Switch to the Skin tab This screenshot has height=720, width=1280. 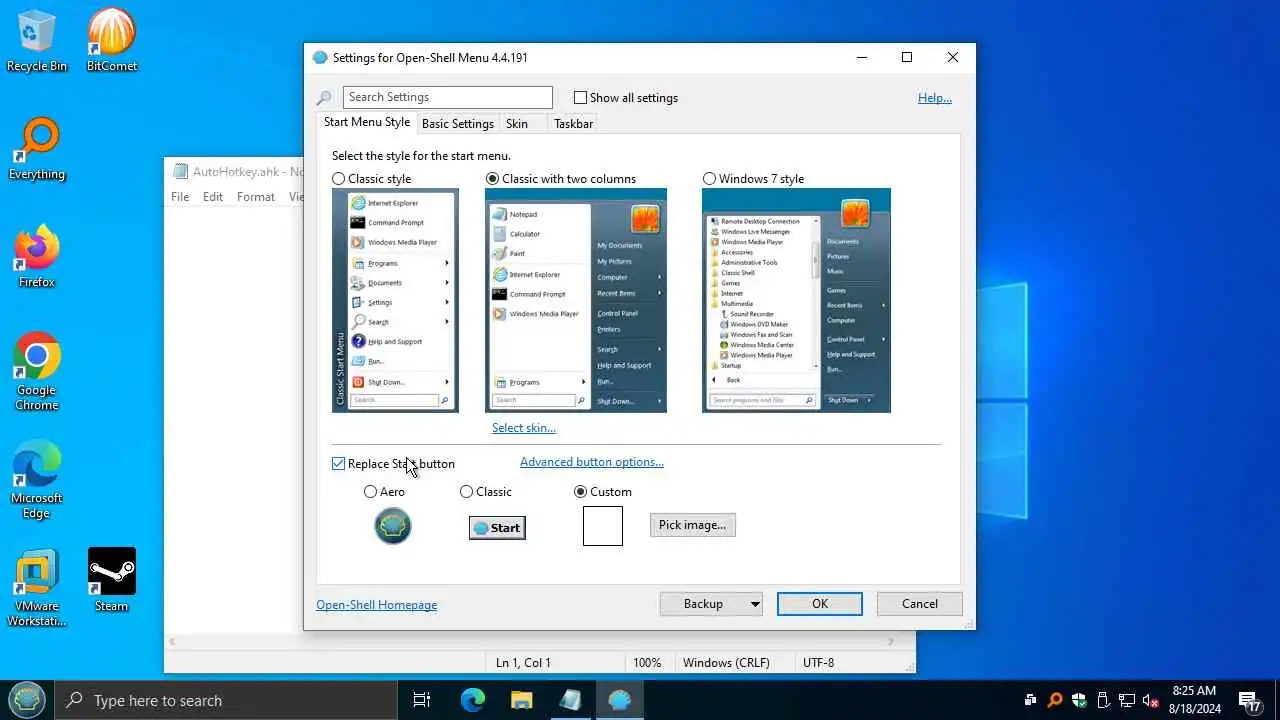click(517, 124)
